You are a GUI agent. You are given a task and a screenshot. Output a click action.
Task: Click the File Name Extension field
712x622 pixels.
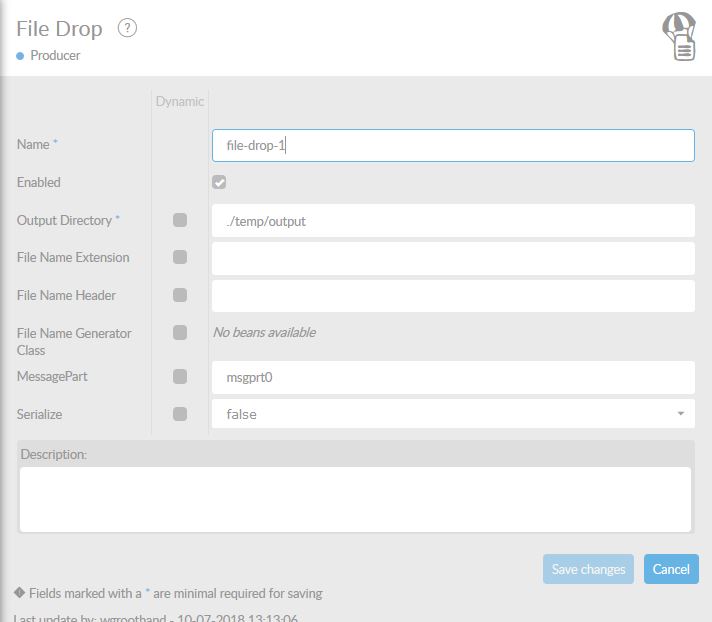tap(453, 258)
